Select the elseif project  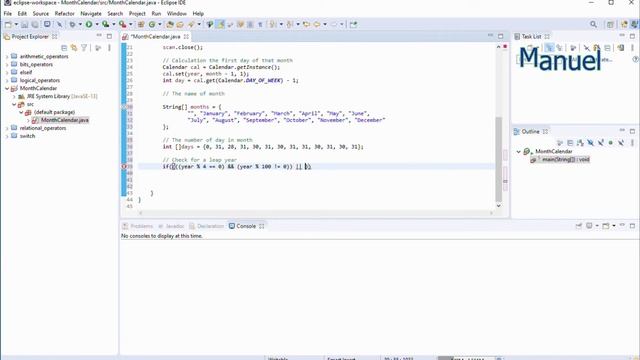(x=26, y=72)
